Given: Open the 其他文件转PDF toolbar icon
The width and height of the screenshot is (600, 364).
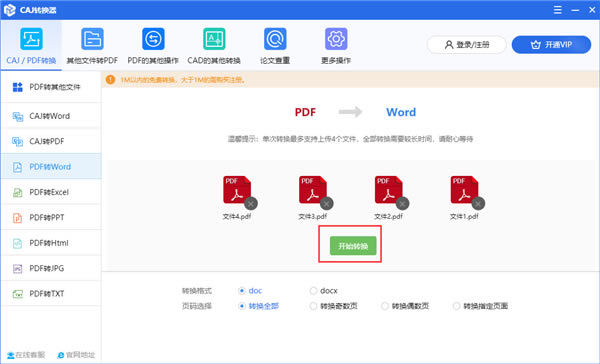Looking at the screenshot, I should point(92,39).
